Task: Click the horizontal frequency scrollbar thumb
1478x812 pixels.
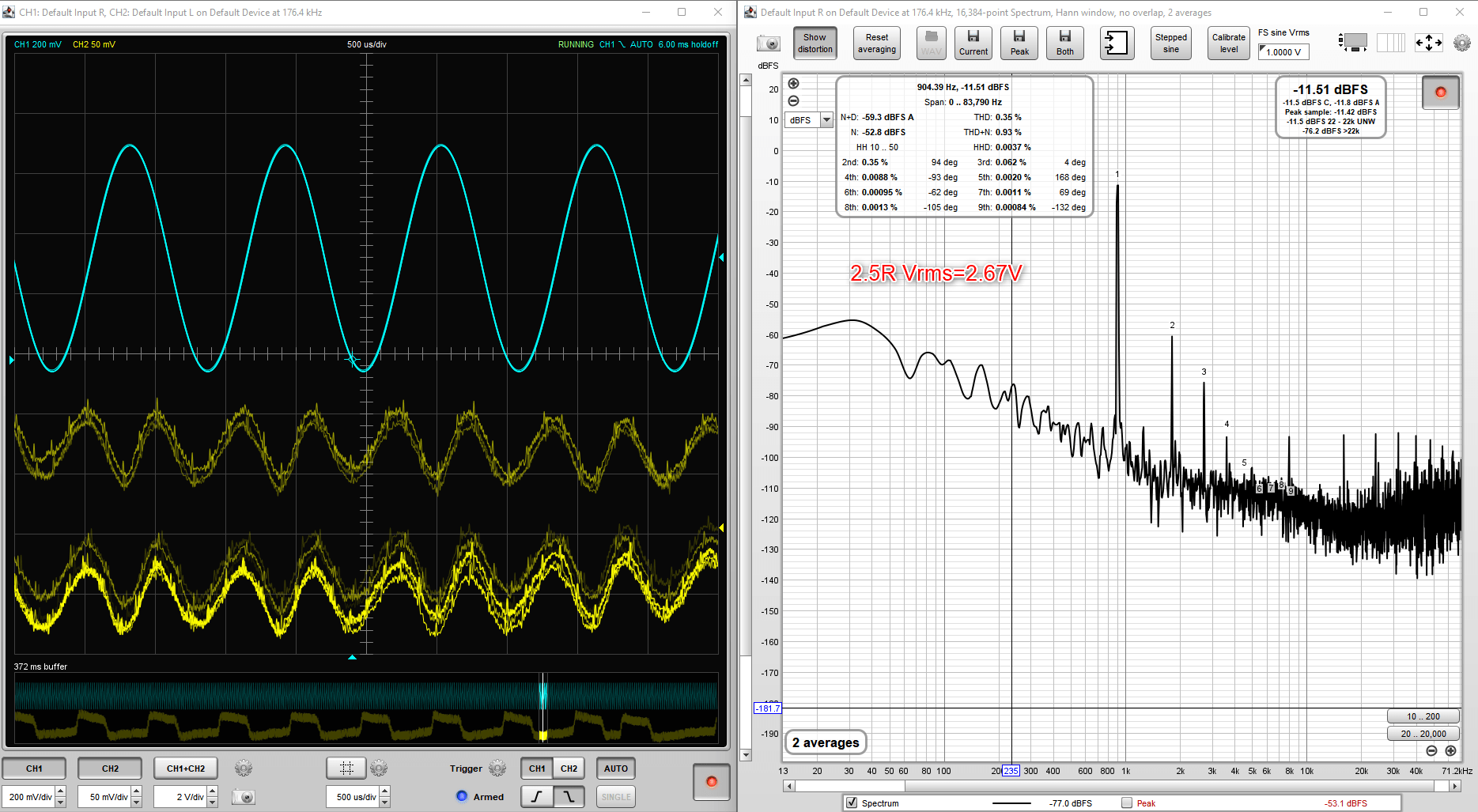Action: click(1170, 786)
